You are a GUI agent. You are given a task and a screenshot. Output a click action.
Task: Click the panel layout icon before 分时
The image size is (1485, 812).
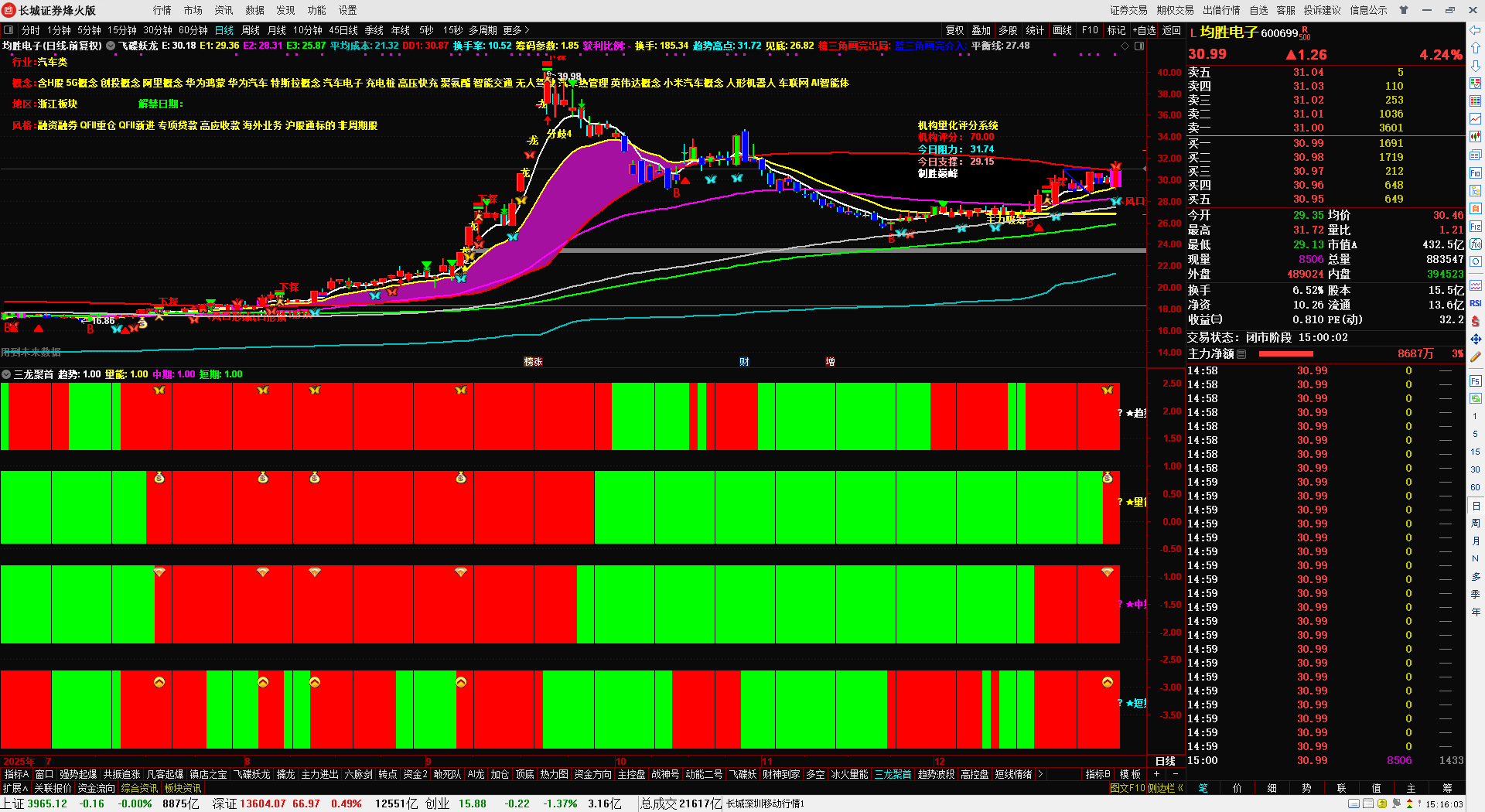coord(9,30)
